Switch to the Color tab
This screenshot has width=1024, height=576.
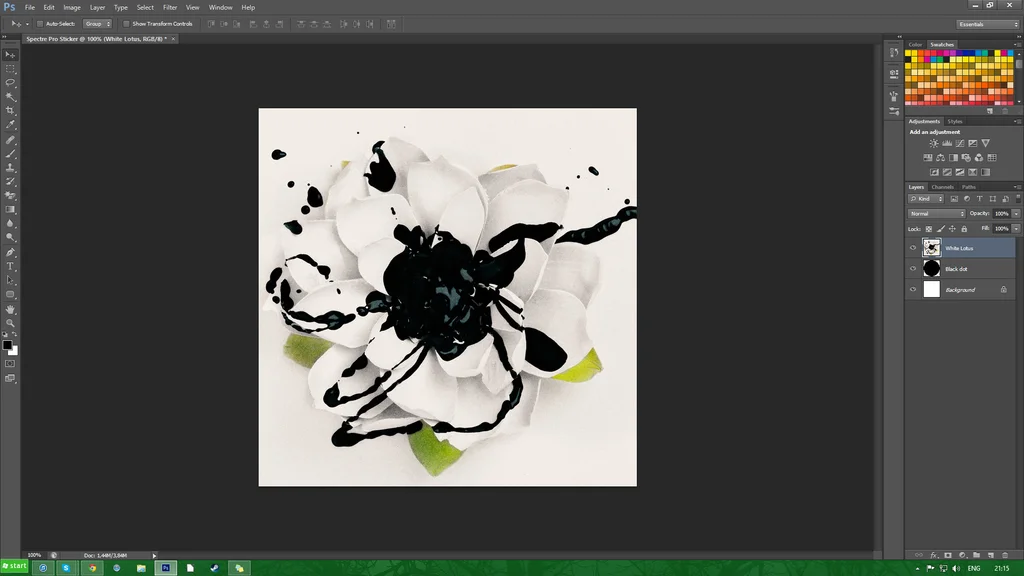pyautogui.click(x=915, y=44)
